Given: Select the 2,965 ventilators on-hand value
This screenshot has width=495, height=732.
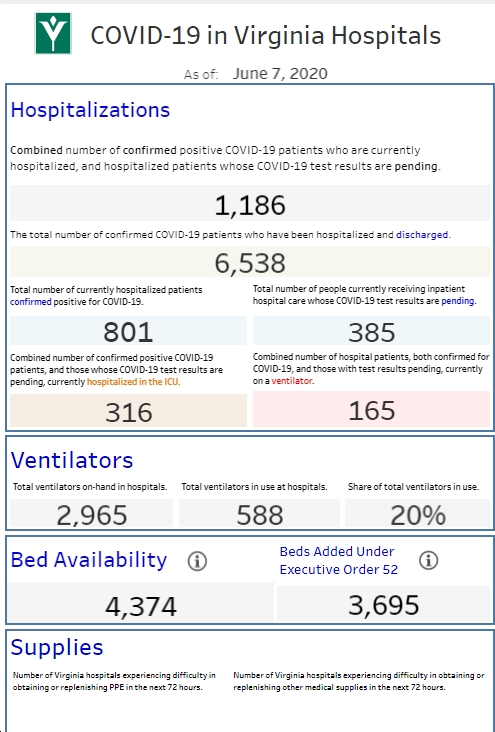Looking at the screenshot, I should coord(92,514).
